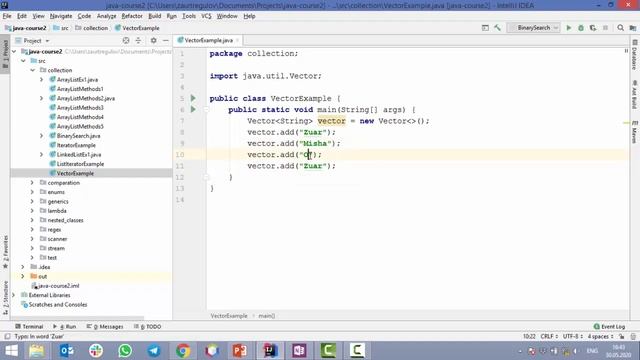
Task: Open the Run tool window
Action: click(x=64, y=327)
